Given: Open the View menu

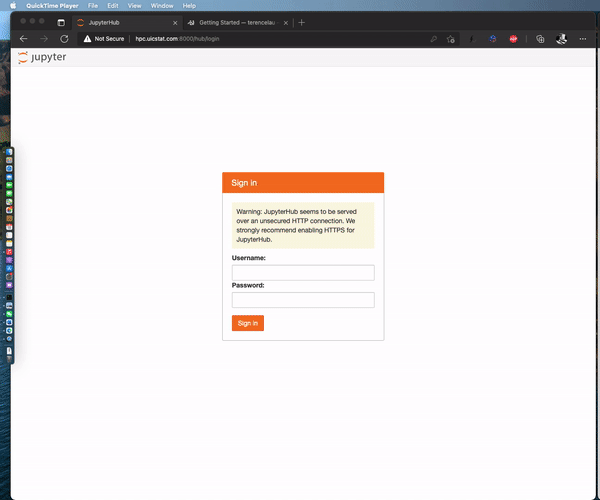Looking at the screenshot, I should click(x=134, y=6).
